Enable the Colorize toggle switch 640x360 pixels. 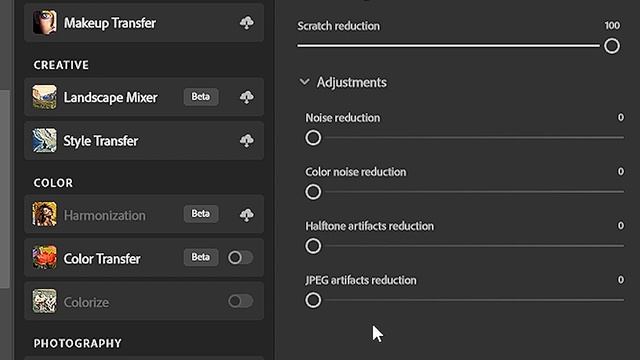click(x=240, y=301)
